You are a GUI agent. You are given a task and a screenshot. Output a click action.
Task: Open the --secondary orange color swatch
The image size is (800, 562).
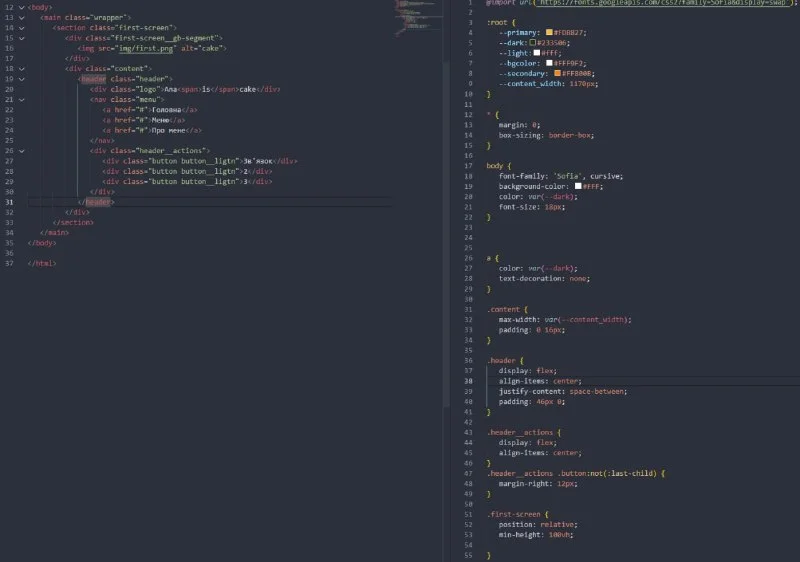coord(557,73)
